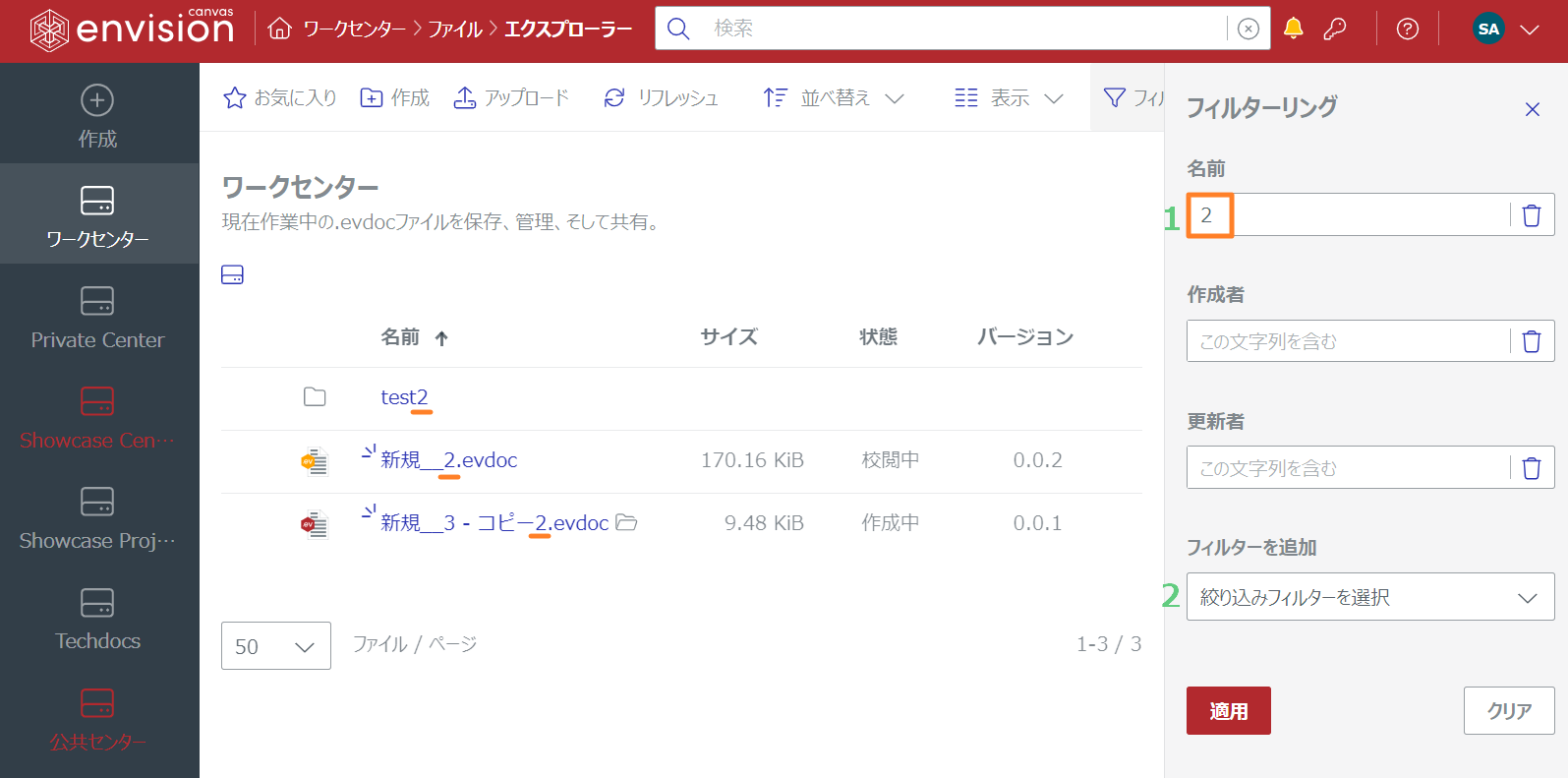Open 新規__3 - コピー2.evdoc link
Viewport: 1568px width, 778px height.
(494, 523)
